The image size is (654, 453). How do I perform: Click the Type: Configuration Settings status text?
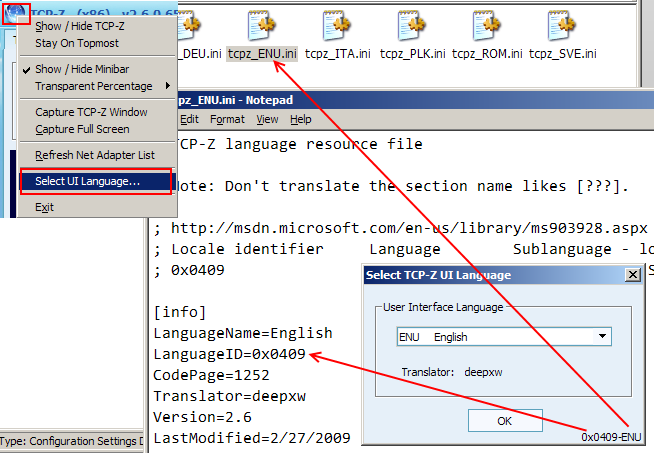(71, 441)
